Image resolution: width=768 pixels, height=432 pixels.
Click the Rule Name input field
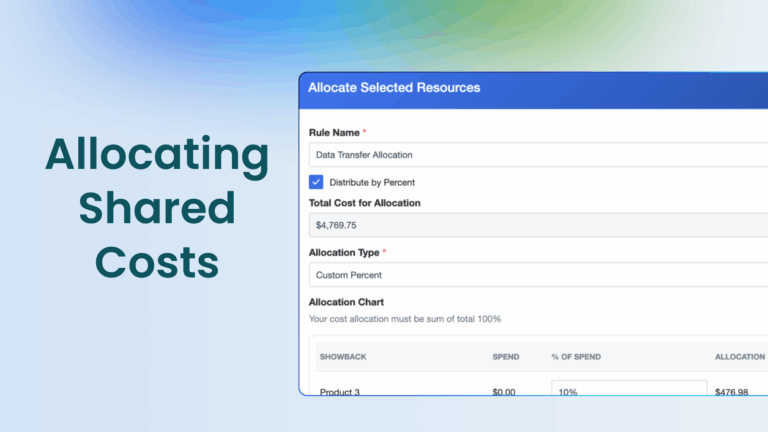[538, 155]
